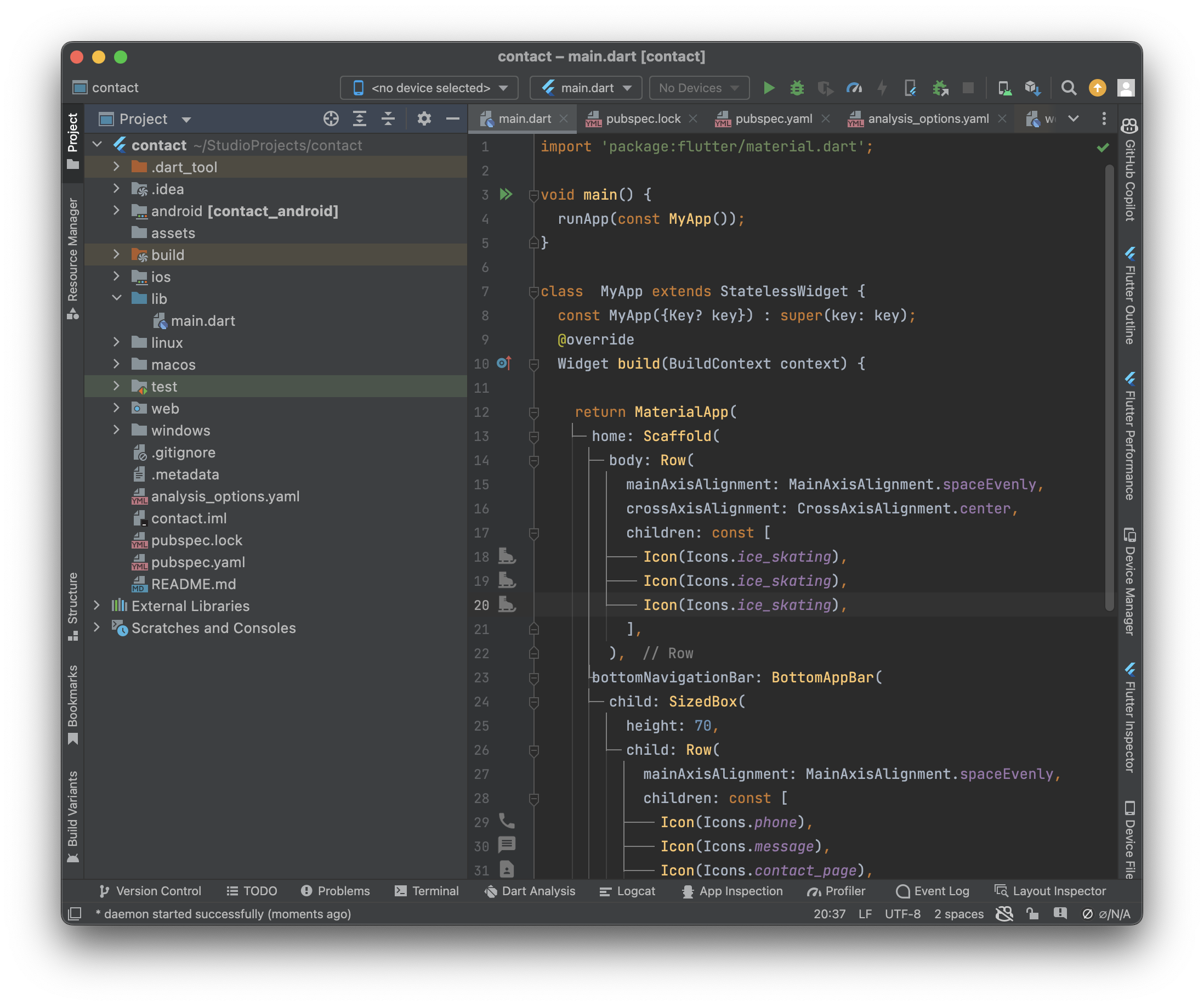Open Project panel gear options

(x=424, y=118)
